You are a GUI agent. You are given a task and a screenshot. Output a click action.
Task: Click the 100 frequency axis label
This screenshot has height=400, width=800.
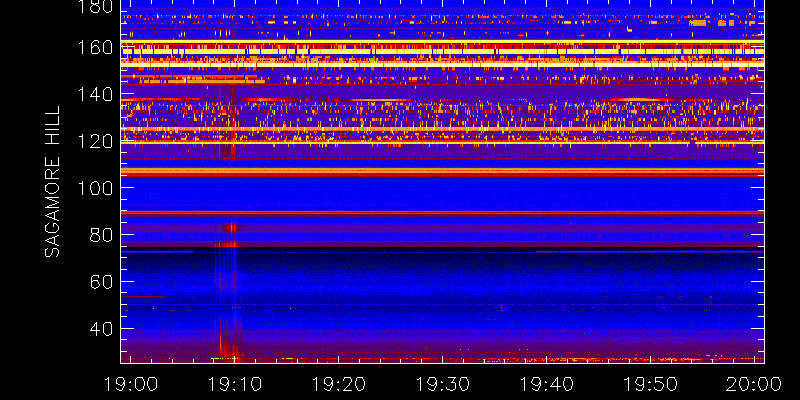[x=95, y=188]
